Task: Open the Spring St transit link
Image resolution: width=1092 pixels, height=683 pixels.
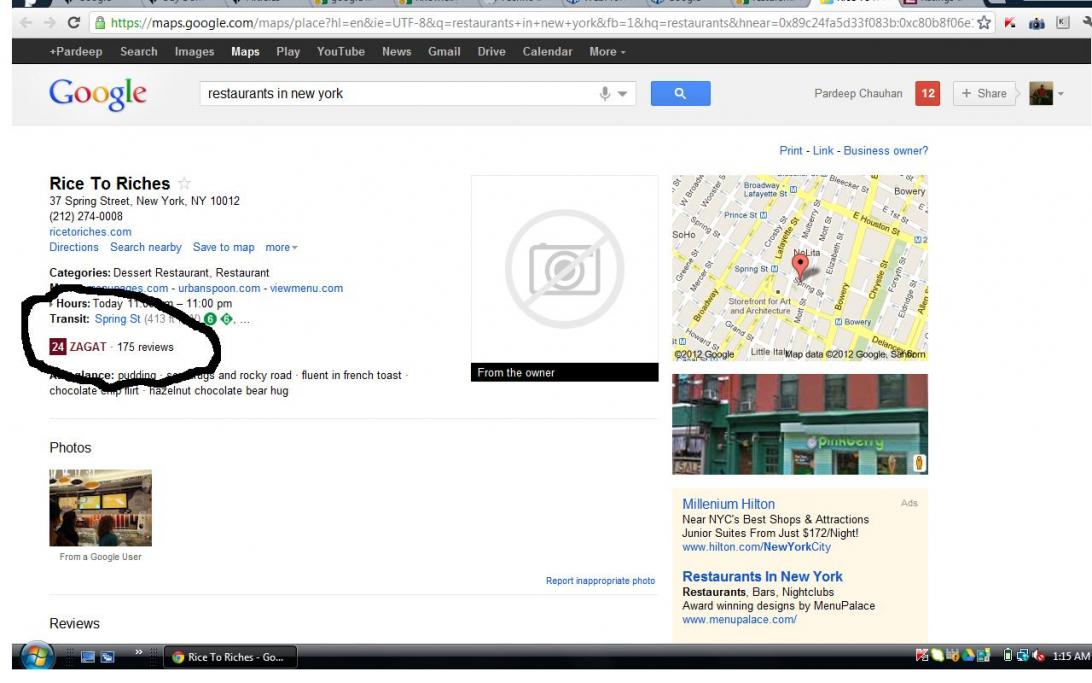Action: (118, 319)
